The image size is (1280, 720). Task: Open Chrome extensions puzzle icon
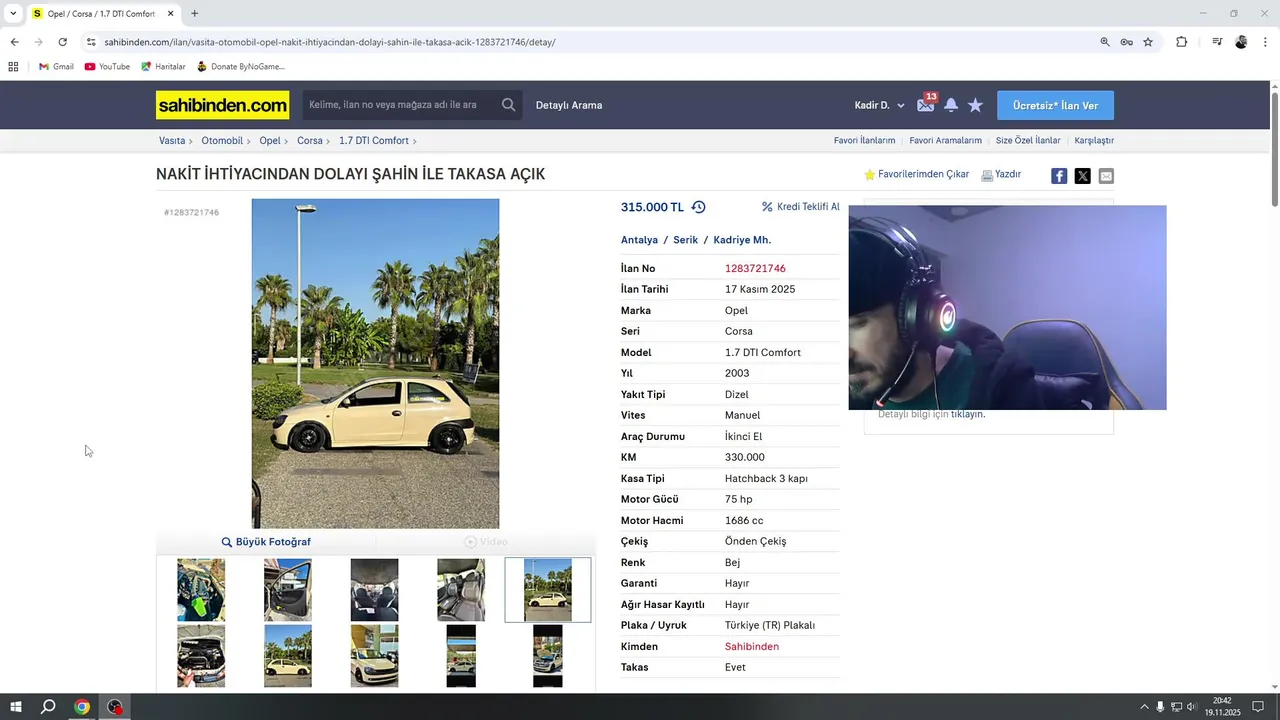[1182, 42]
